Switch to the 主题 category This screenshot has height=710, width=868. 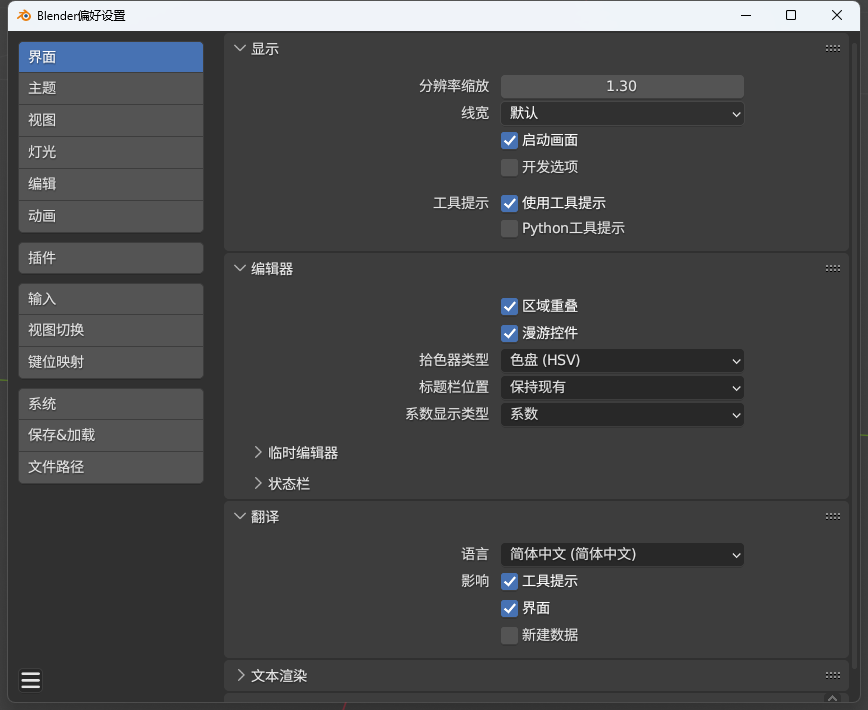pos(111,89)
